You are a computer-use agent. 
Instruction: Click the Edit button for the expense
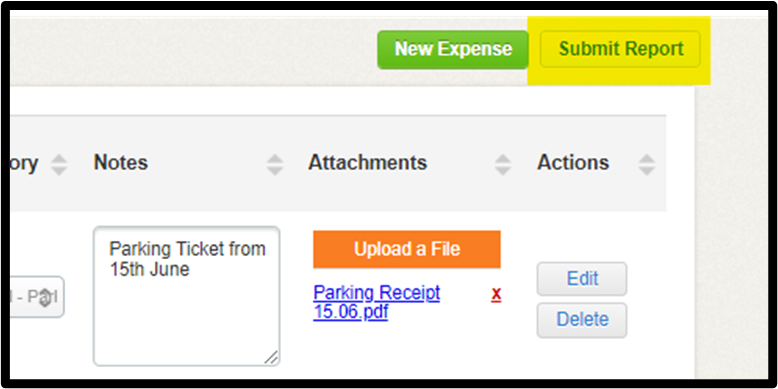tap(582, 279)
